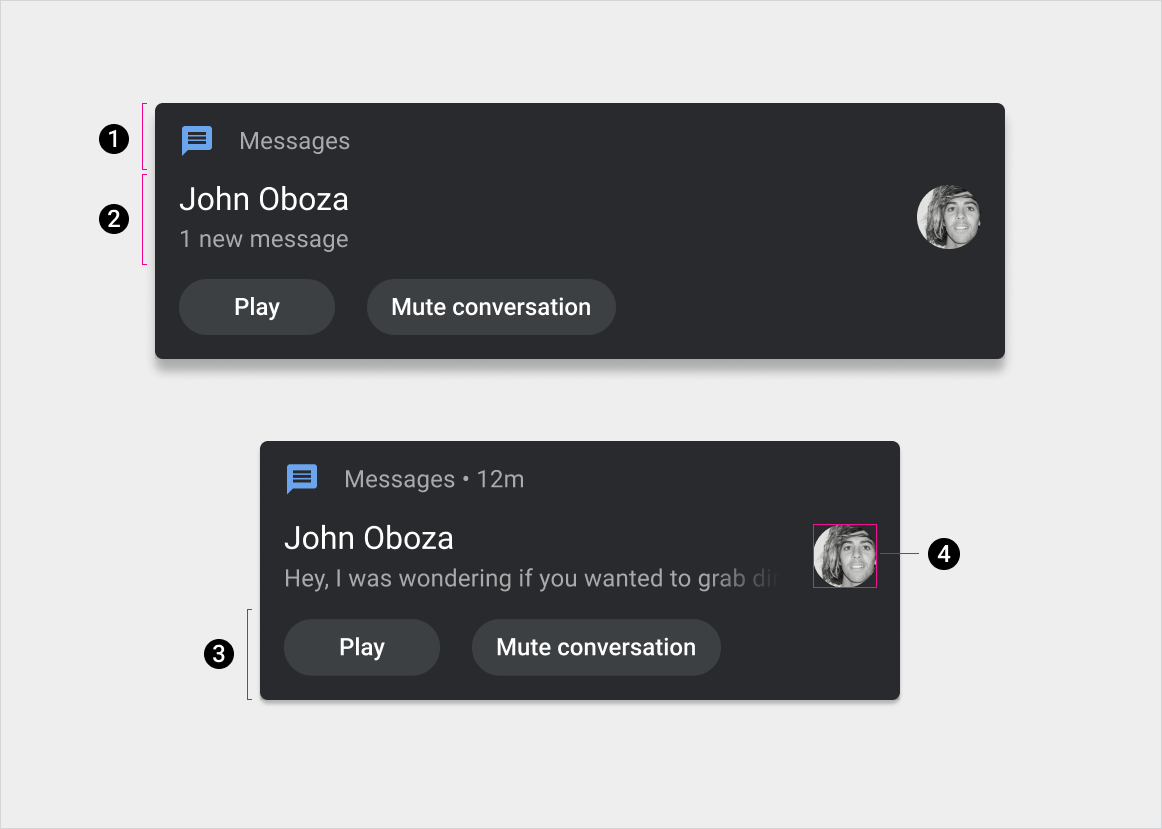Click annotation marker number 1
This screenshot has height=829, width=1162.
tap(114, 139)
